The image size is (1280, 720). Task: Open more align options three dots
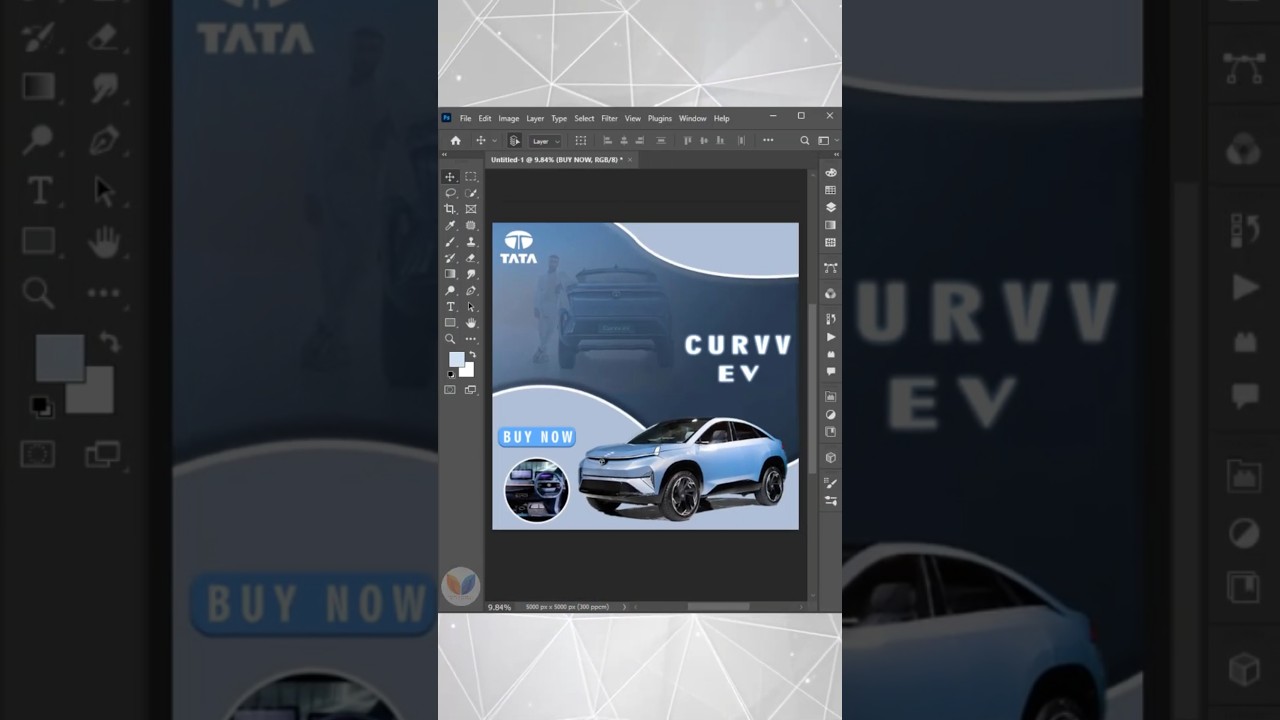[768, 140]
